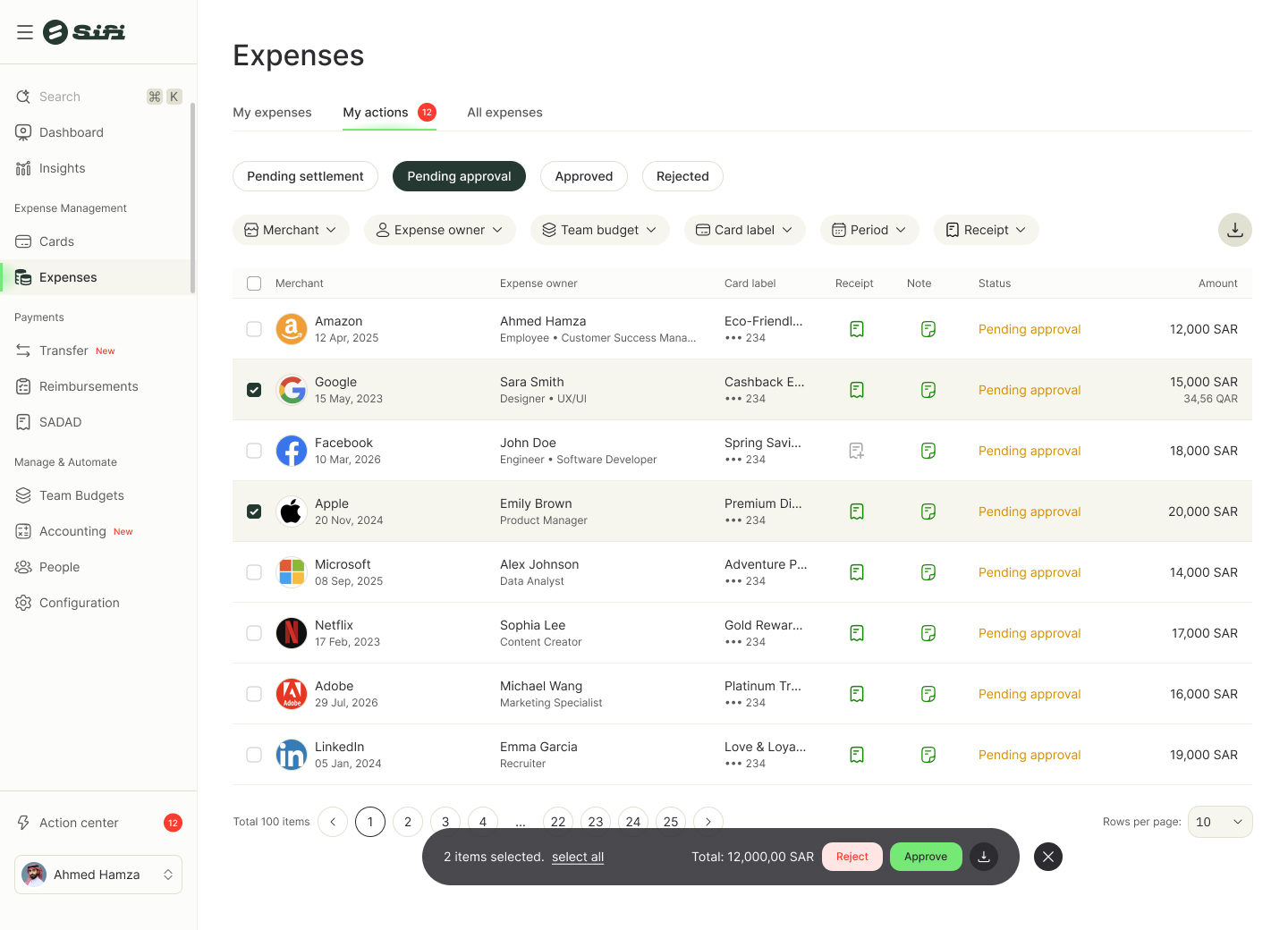Toggle the select-all header checkbox
Screen dimensions: 1288x930
pyautogui.click(x=254, y=283)
